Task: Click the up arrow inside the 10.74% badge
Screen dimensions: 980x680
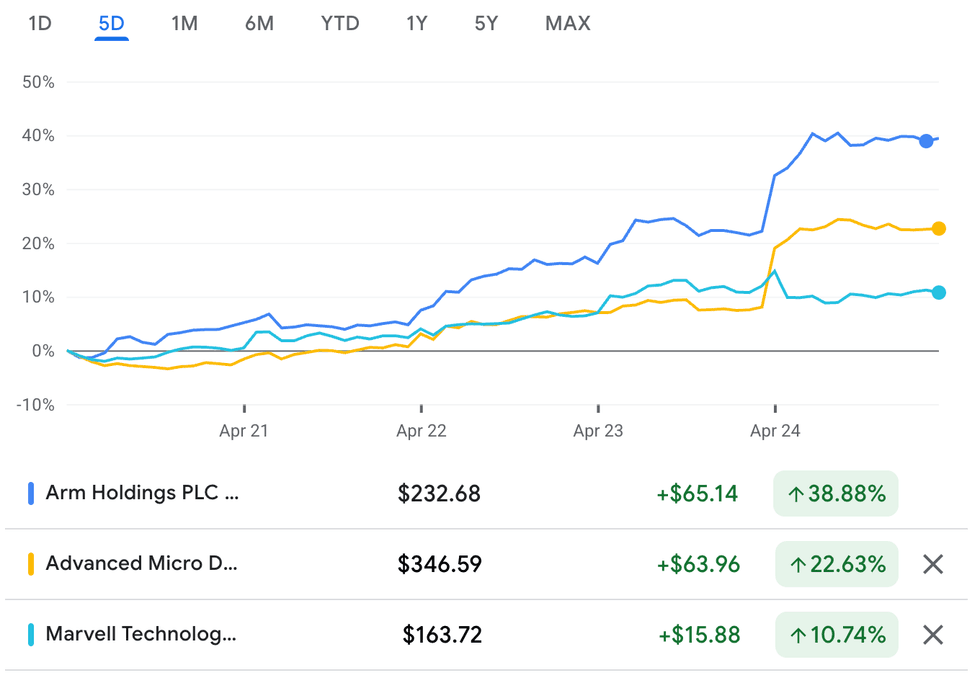Action: [x=798, y=635]
